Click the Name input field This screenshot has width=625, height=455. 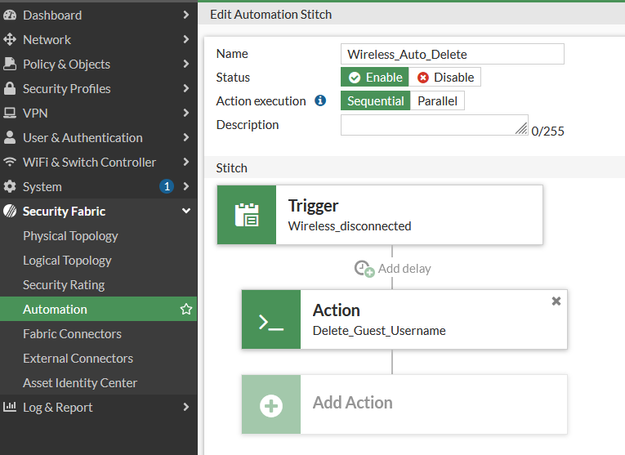452,54
